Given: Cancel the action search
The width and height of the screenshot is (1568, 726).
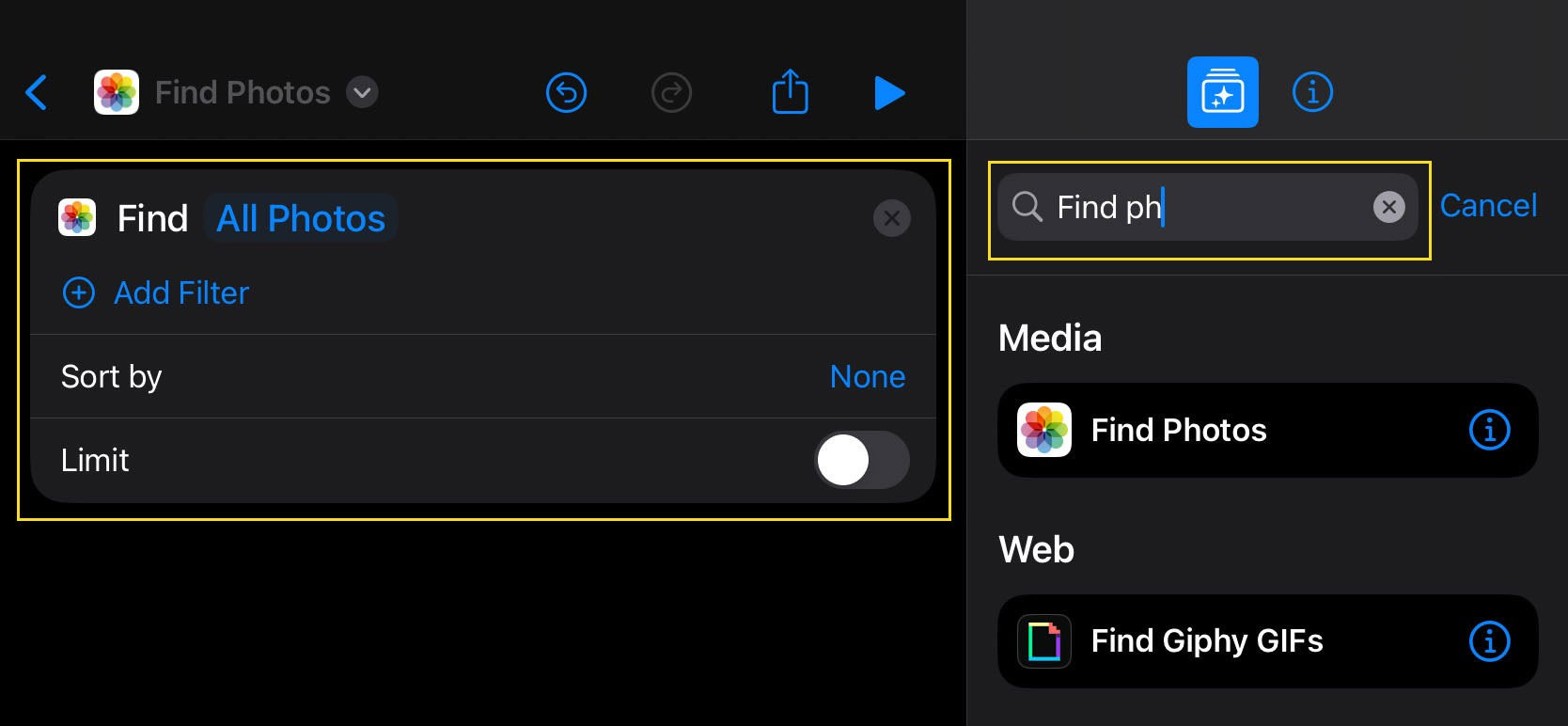Looking at the screenshot, I should [x=1488, y=205].
